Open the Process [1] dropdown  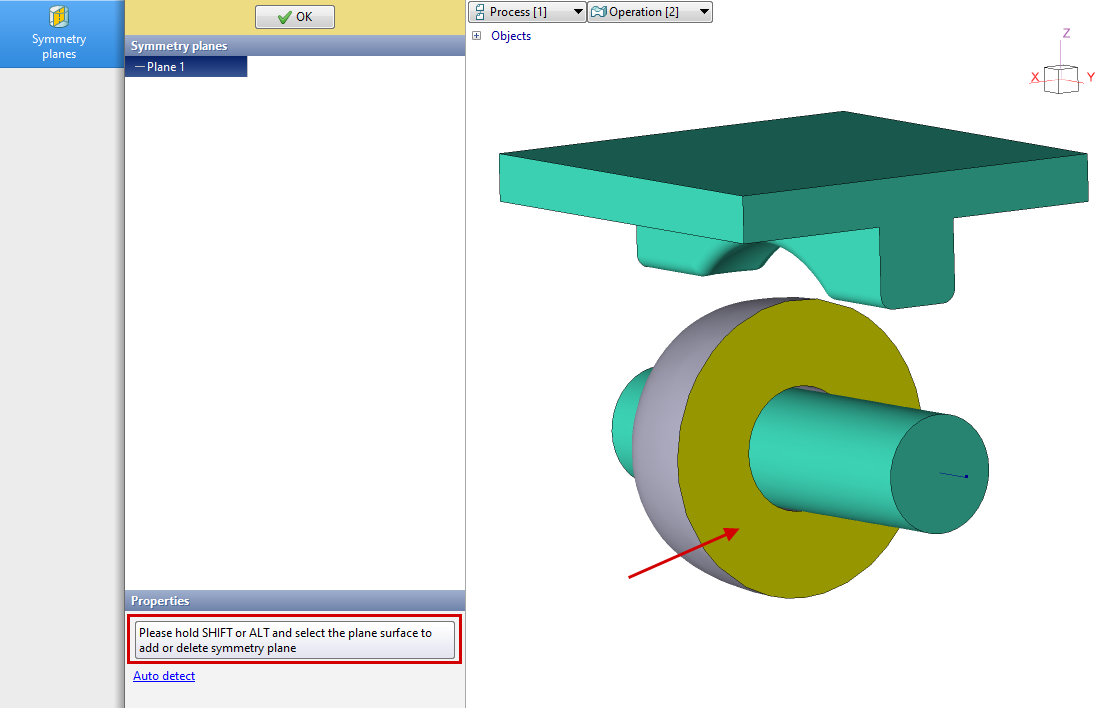tap(527, 12)
